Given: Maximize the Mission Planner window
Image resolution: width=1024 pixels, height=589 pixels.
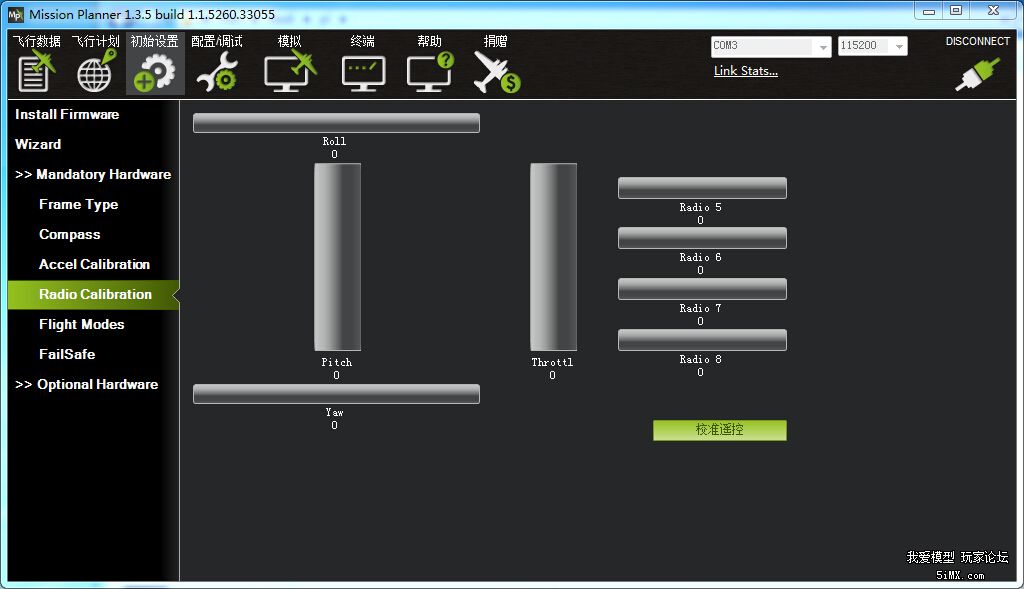Looking at the screenshot, I should [956, 11].
